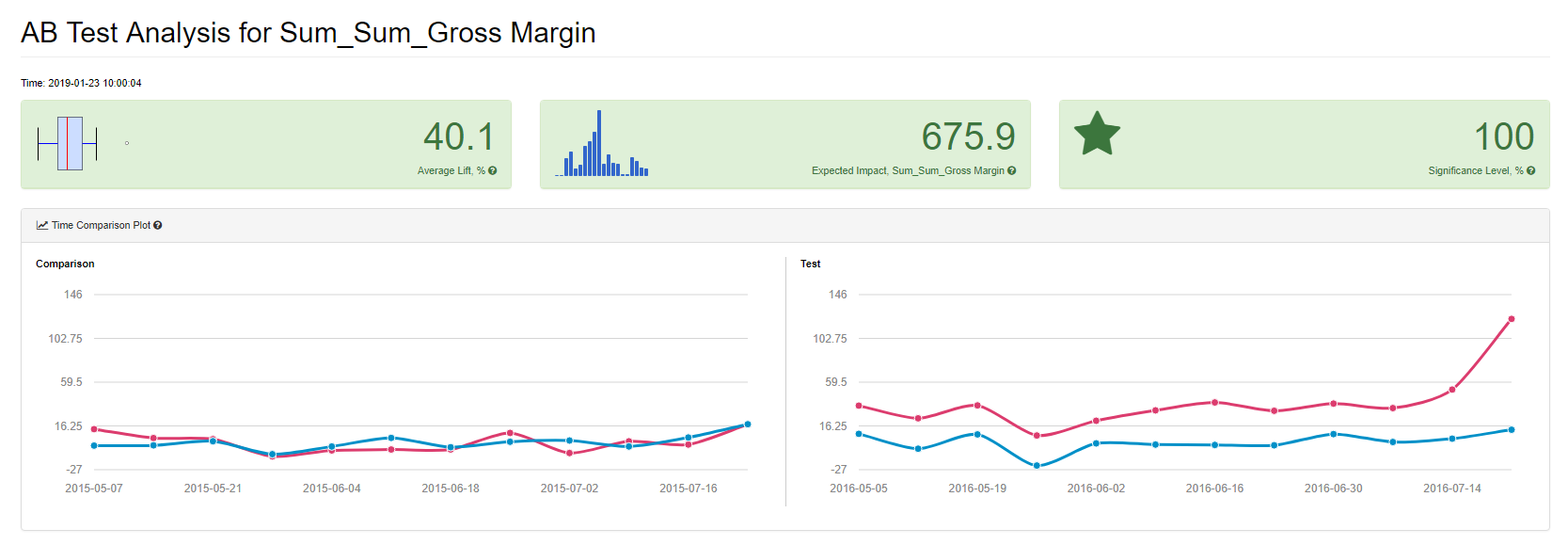Click y-axis label -27 in Comparison chart
This screenshot has width=1568, height=545.
(x=74, y=469)
